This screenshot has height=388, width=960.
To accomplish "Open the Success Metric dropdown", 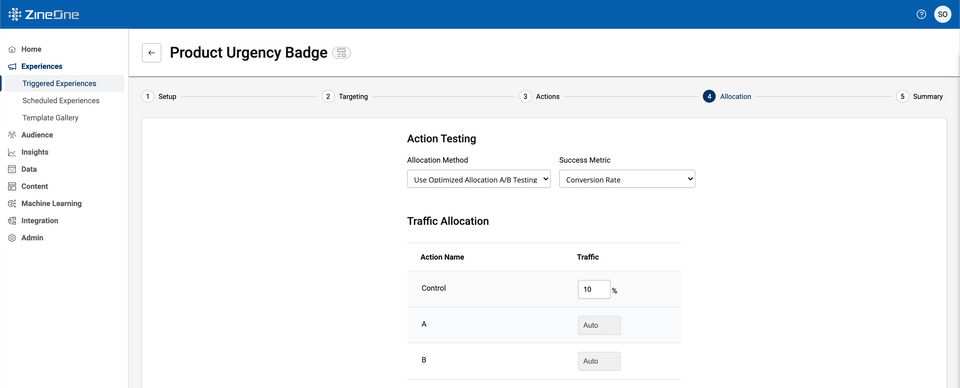I will pyautogui.click(x=627, y=179).
